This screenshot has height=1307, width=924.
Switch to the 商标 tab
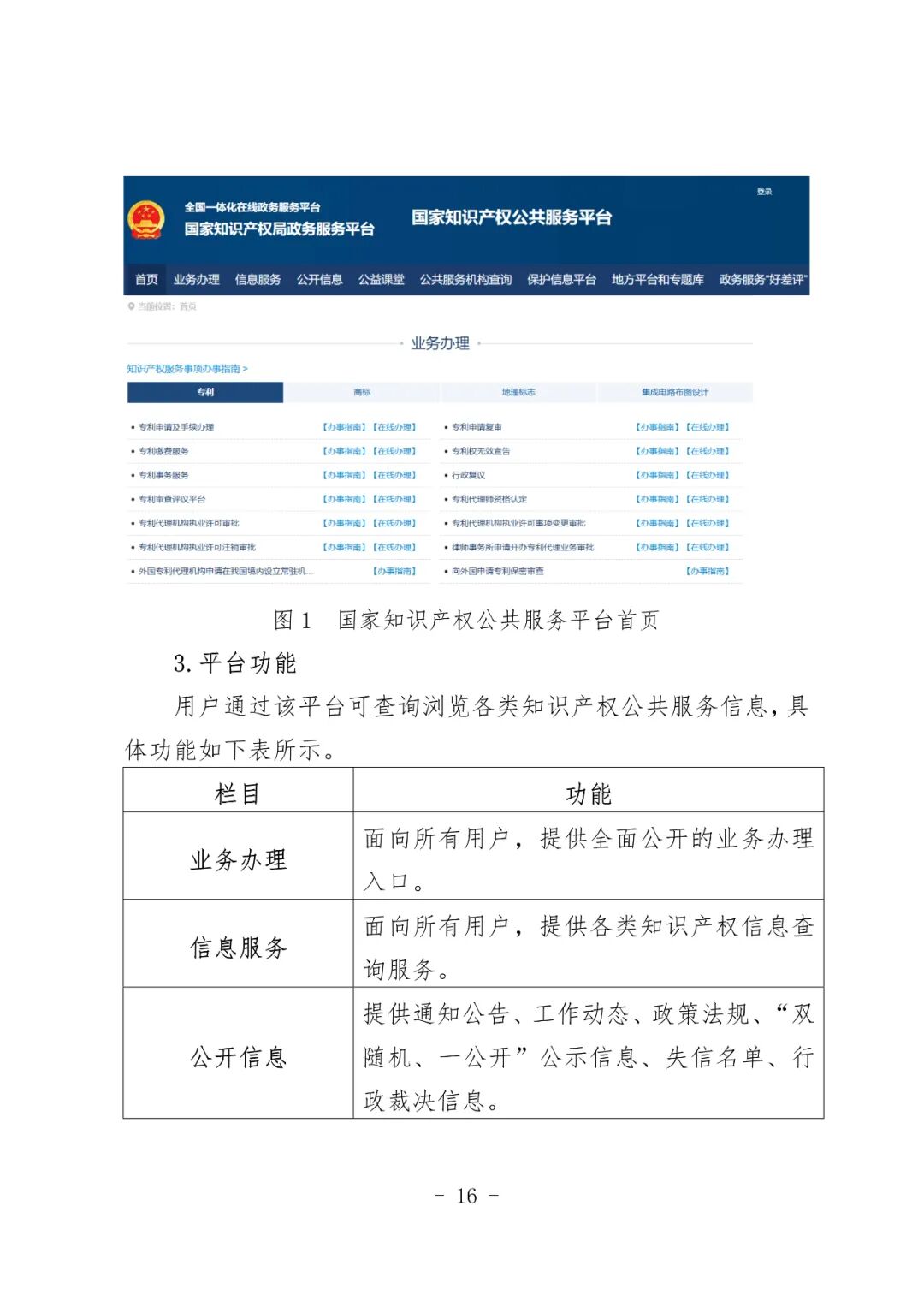364,390
